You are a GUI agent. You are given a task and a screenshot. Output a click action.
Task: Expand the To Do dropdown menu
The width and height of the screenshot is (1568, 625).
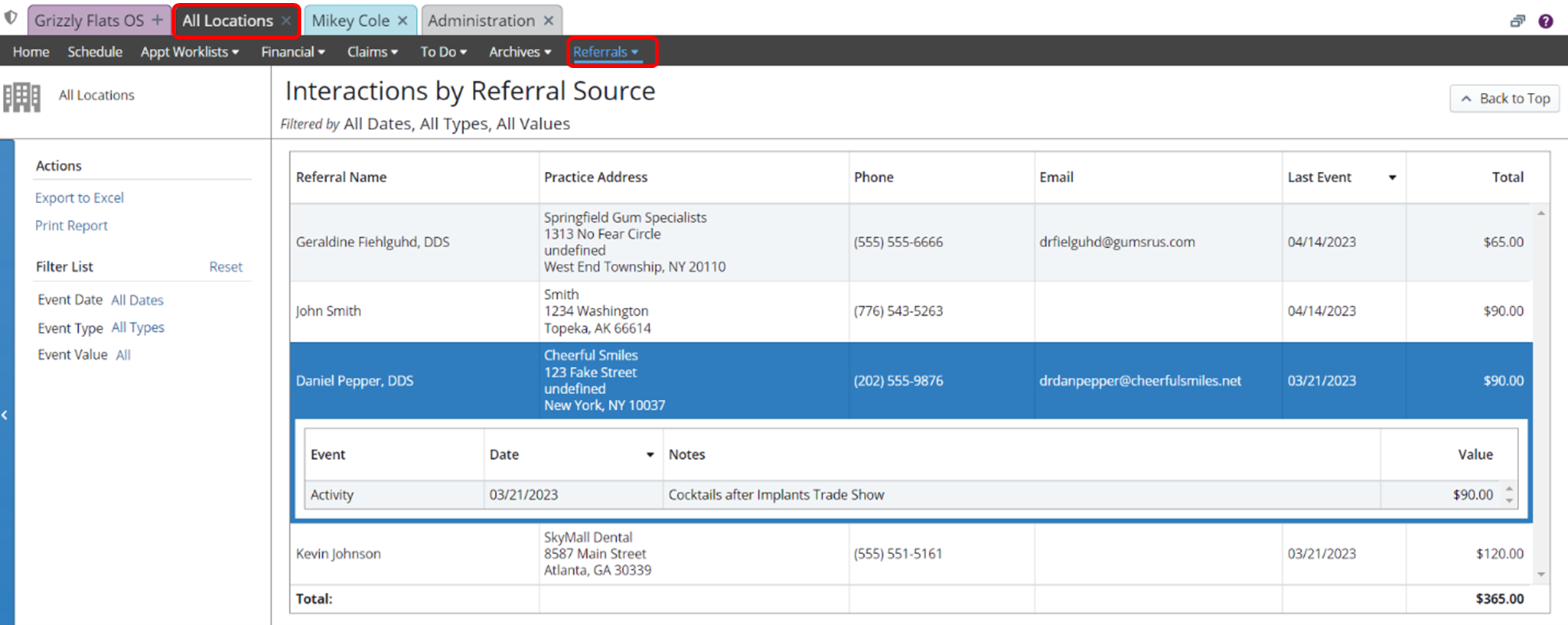coord(444,52)
